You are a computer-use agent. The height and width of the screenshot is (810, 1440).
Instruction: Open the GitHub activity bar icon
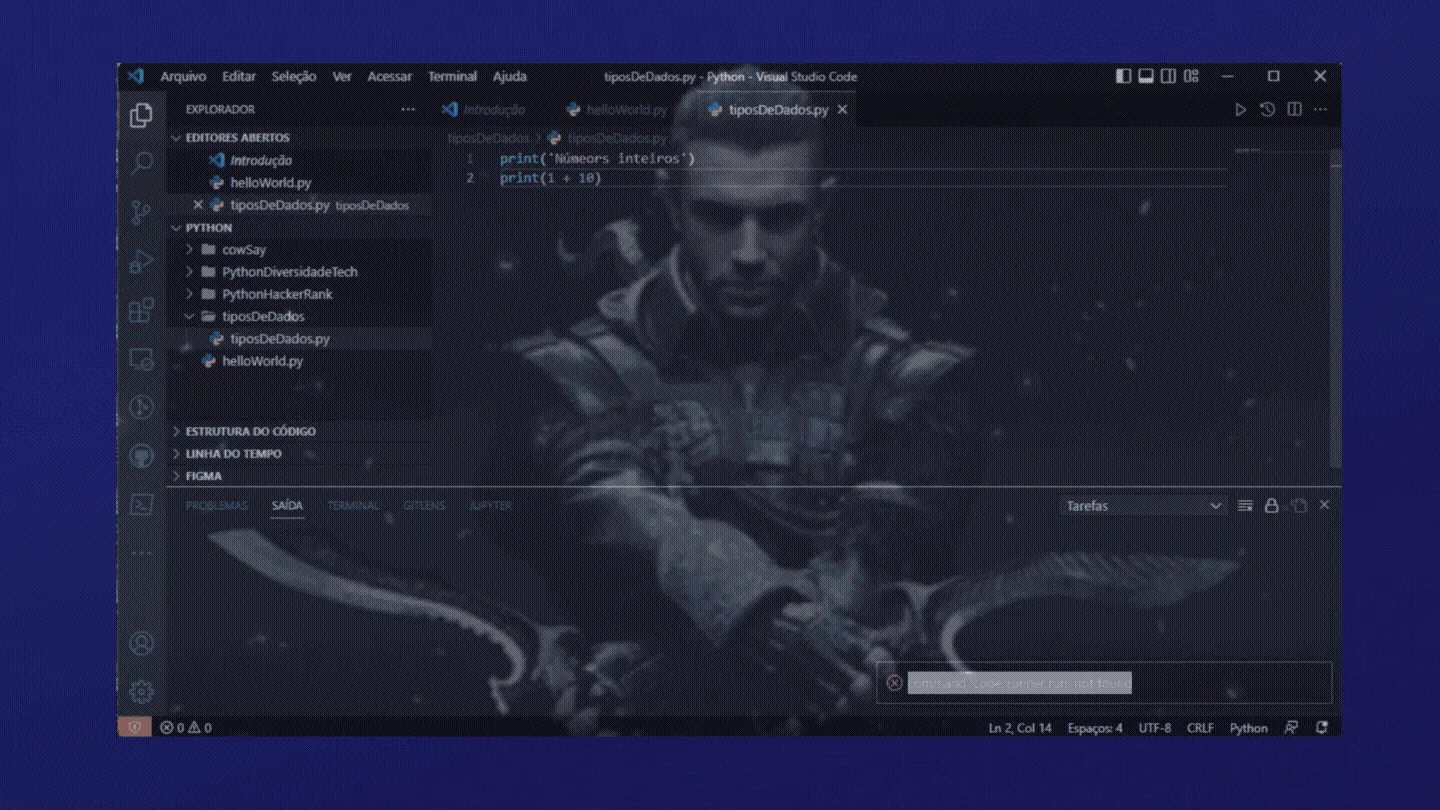[141, 456]
